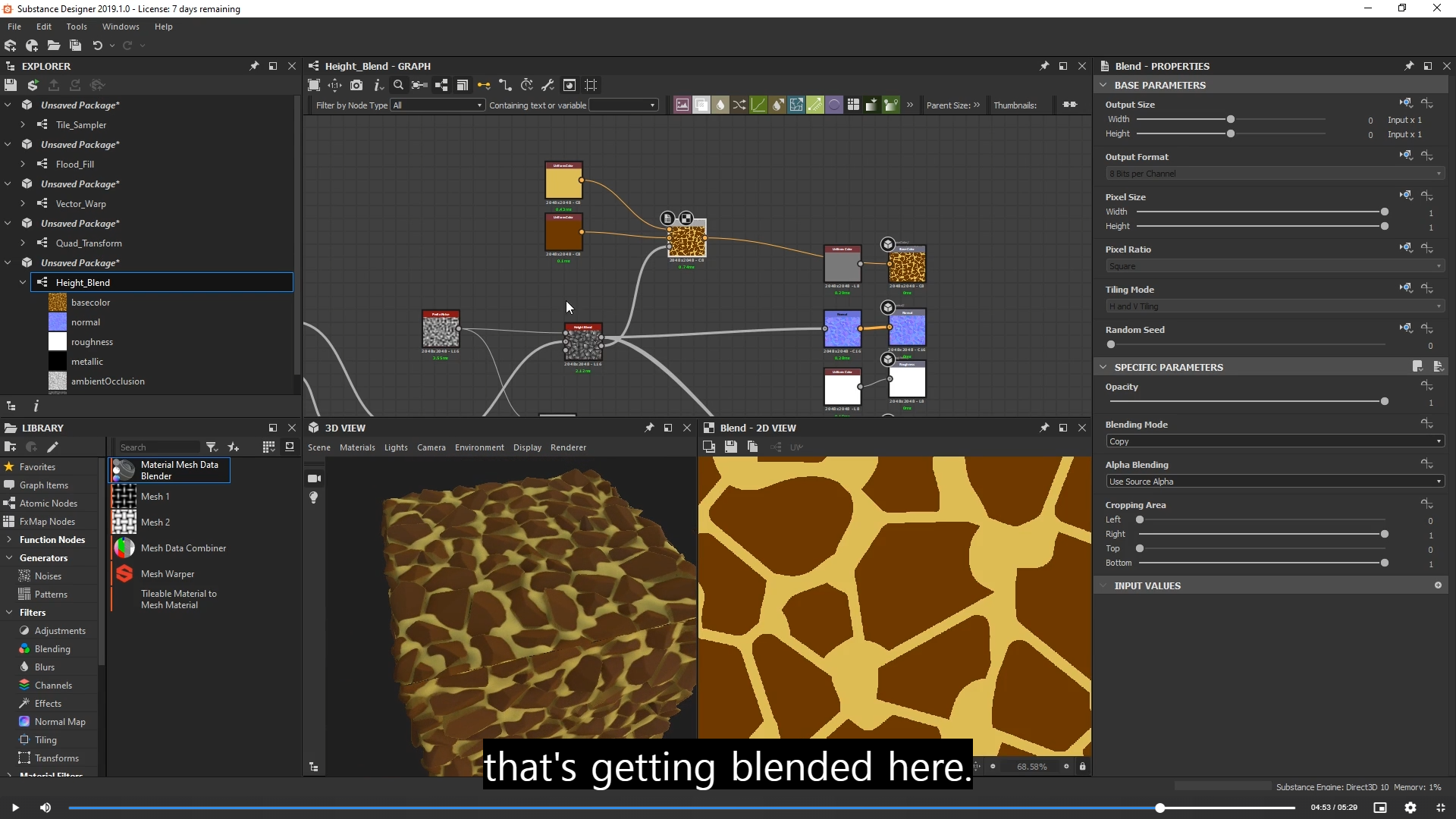Toggle the lock icon in 2D View
Image resolution: width=1456 pixels, height=819 pixels.
pos(1082,767)
